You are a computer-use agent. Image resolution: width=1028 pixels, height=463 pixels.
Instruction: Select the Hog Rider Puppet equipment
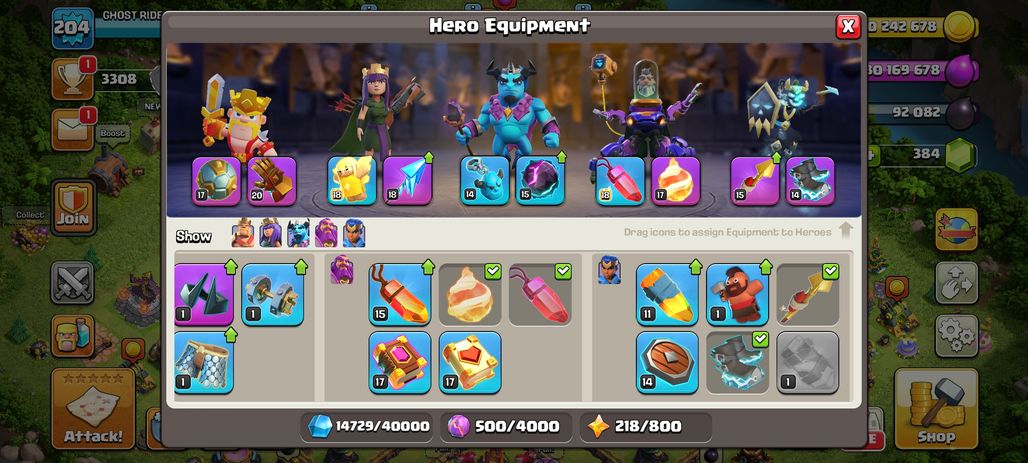click(738, 294)
